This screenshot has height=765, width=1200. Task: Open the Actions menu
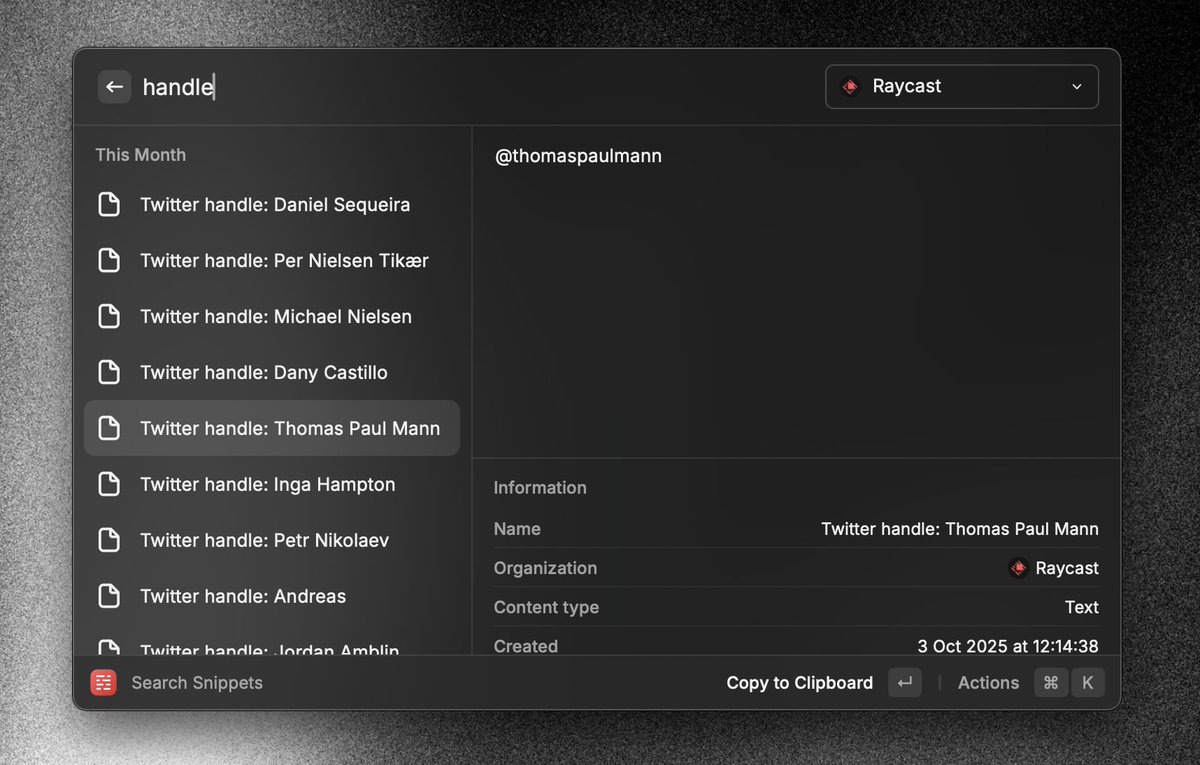coord(989,683)
